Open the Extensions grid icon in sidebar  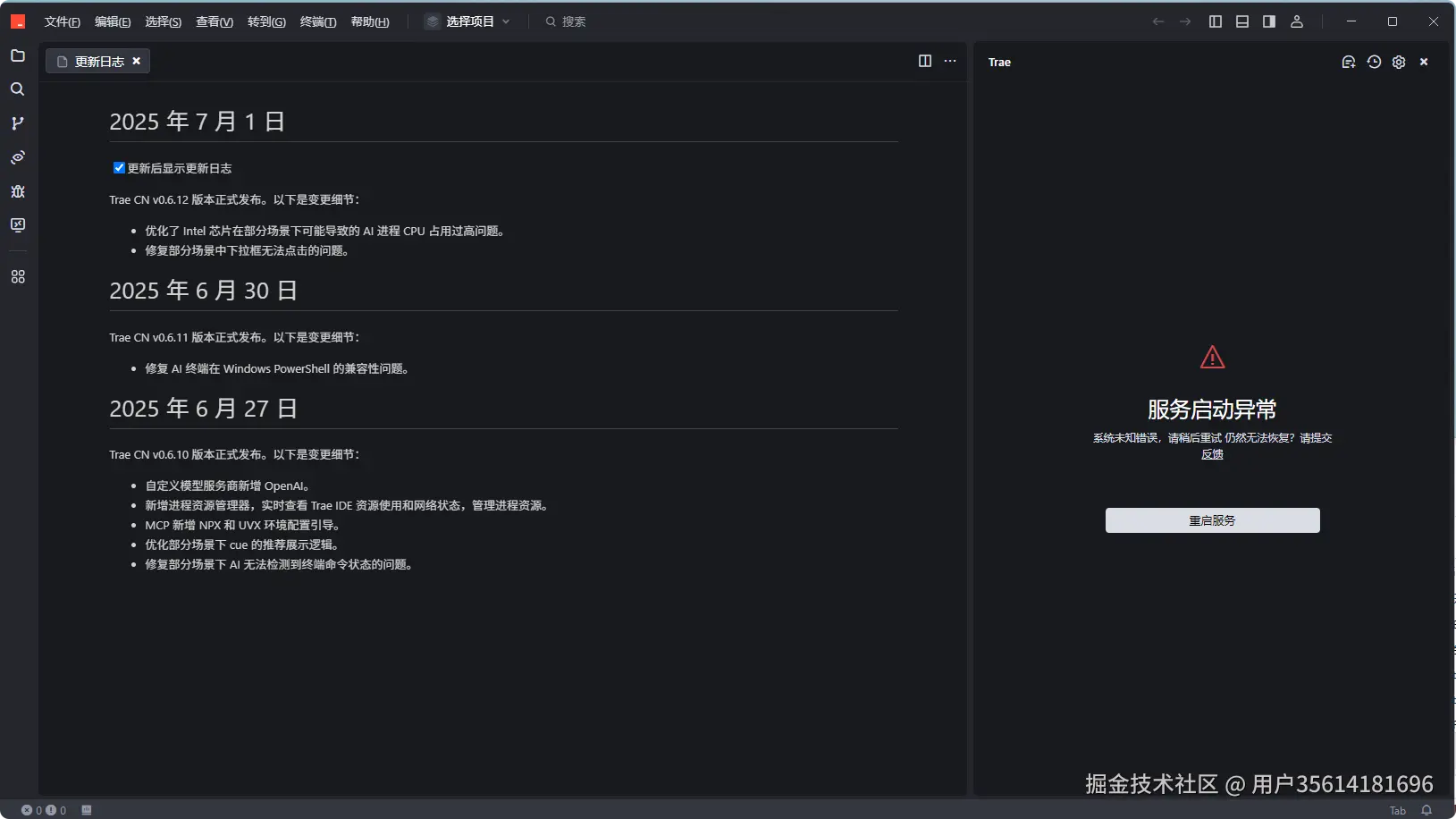pos(17,277)
